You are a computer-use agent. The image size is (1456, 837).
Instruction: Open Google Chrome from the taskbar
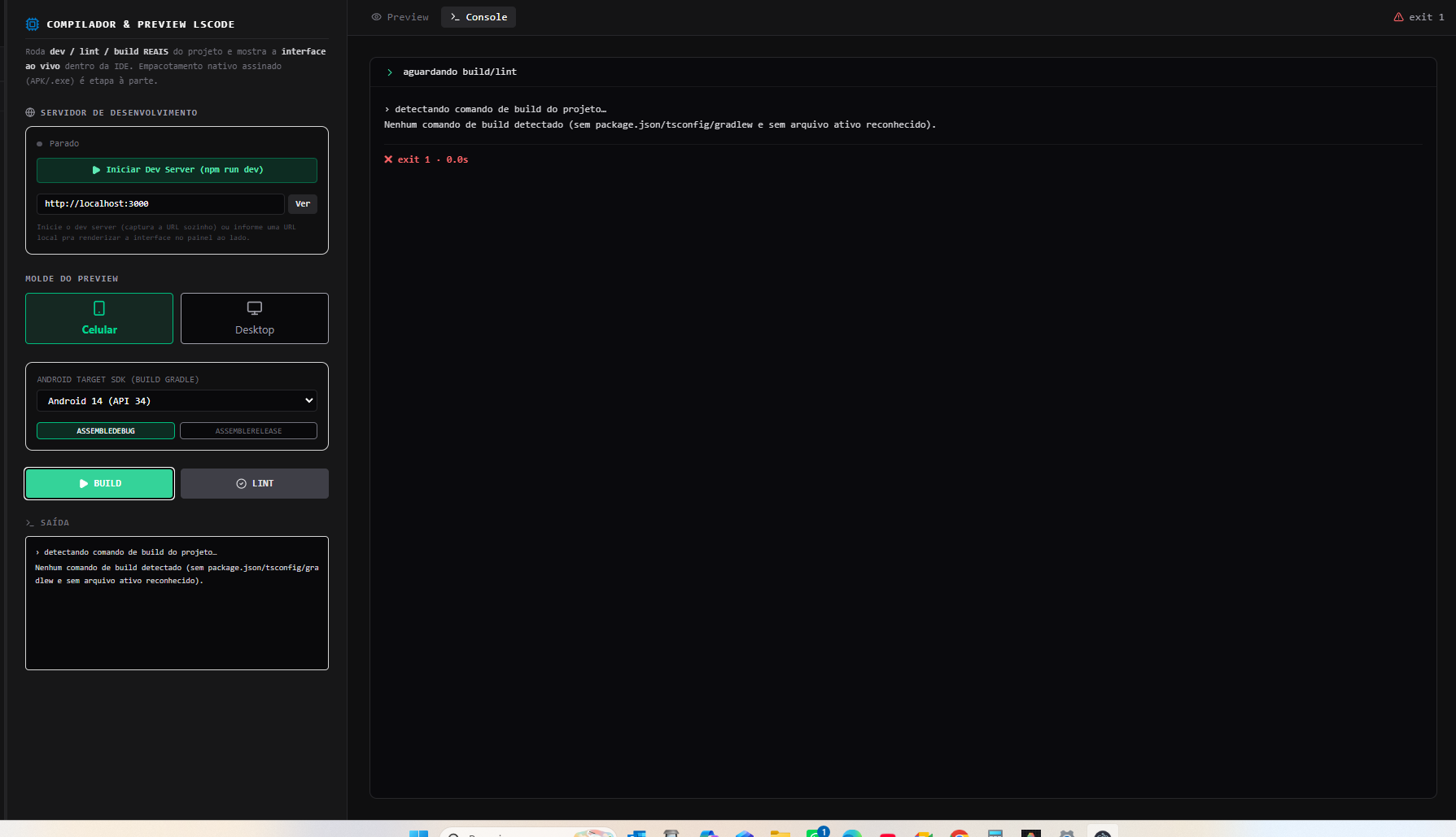pyautogui.click(x=960, y=833)
